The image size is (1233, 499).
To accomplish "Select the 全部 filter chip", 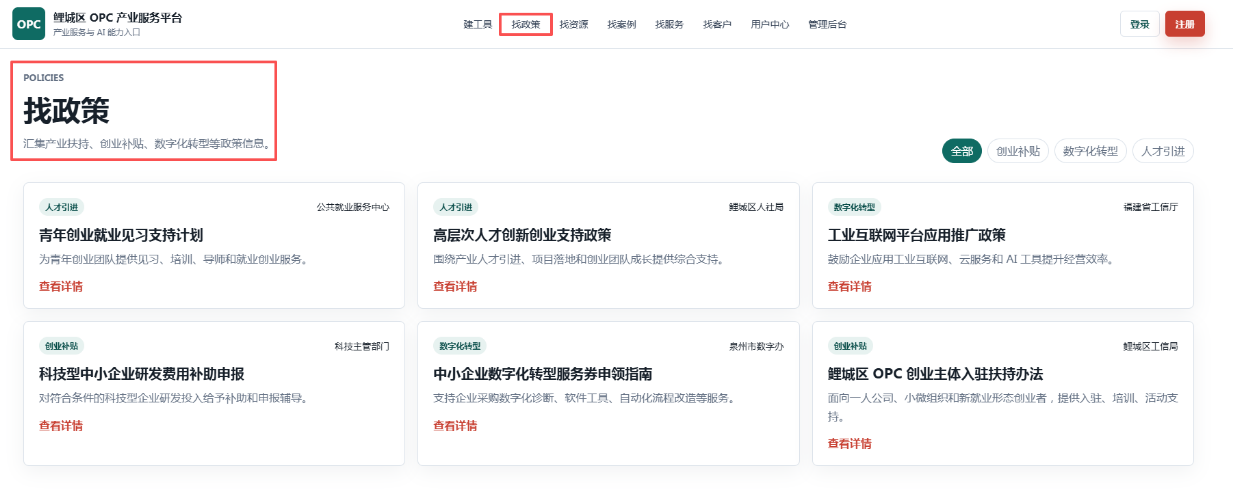I will click(962, 151).
